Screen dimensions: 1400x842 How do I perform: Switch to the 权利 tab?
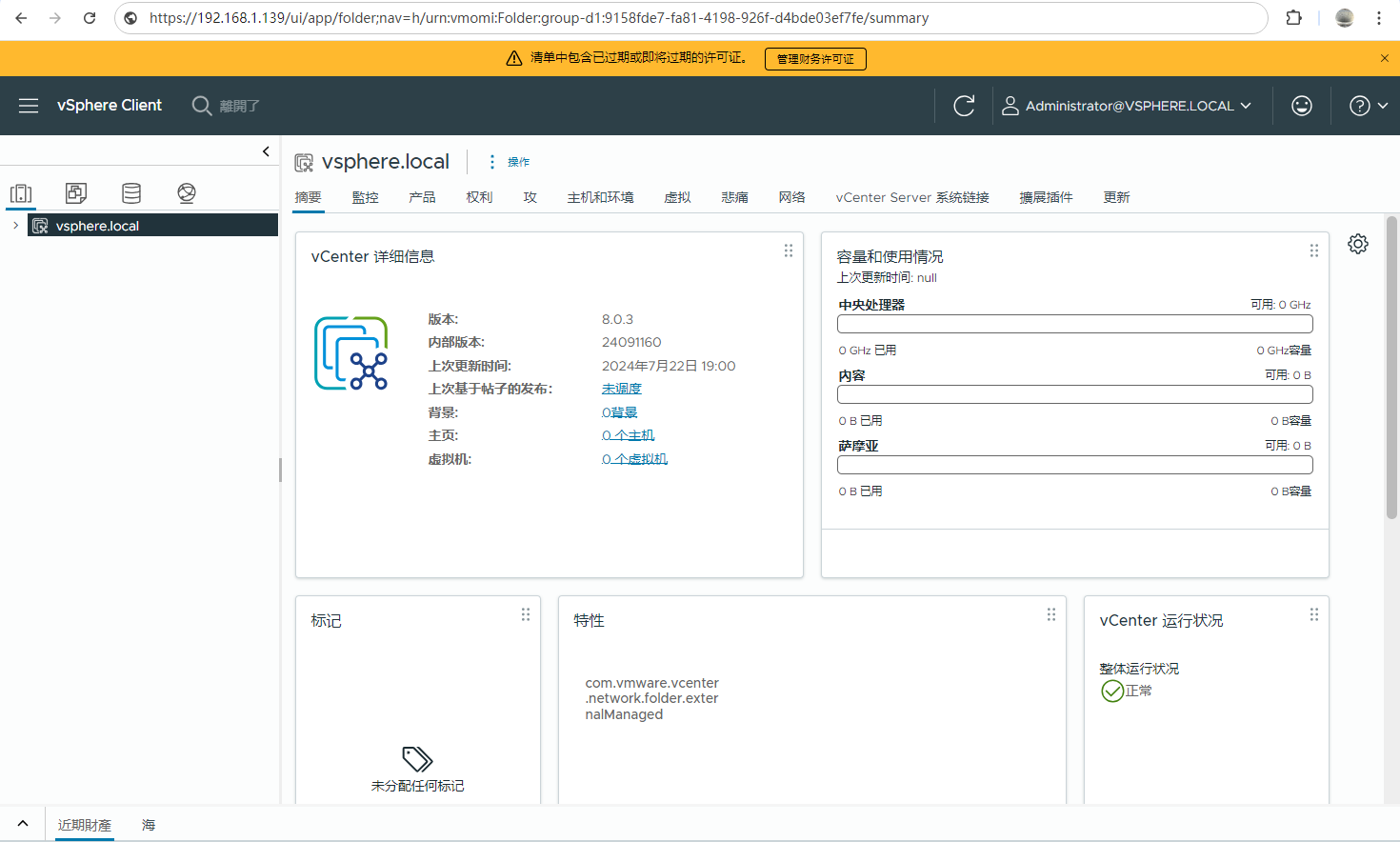480,197
